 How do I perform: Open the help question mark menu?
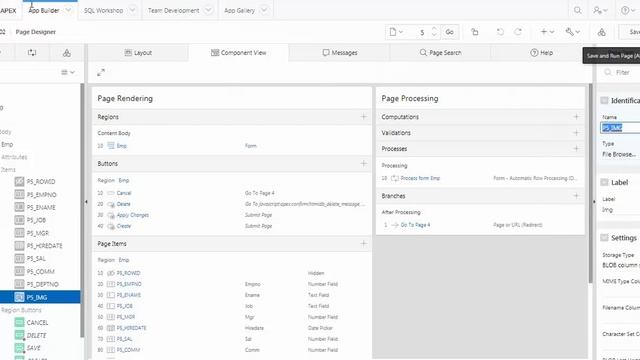coord(628,10)
